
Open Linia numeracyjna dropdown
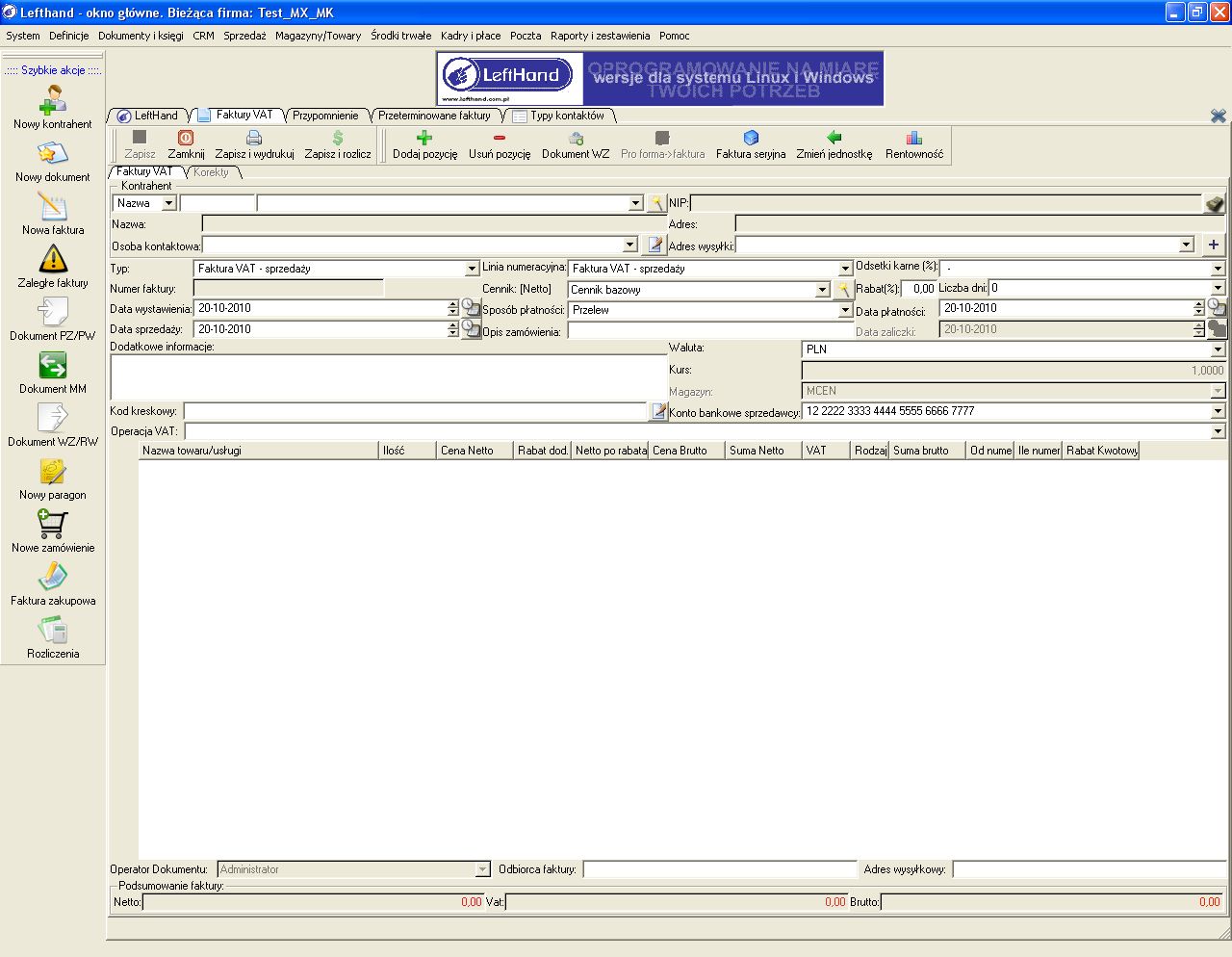[845, 269]
